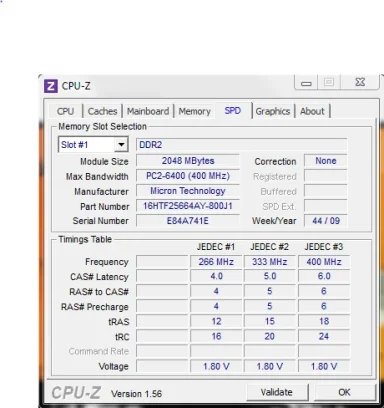Go to the Mainboard tab
The width and height of the screenshot is (384, 408).
(148, 111)
